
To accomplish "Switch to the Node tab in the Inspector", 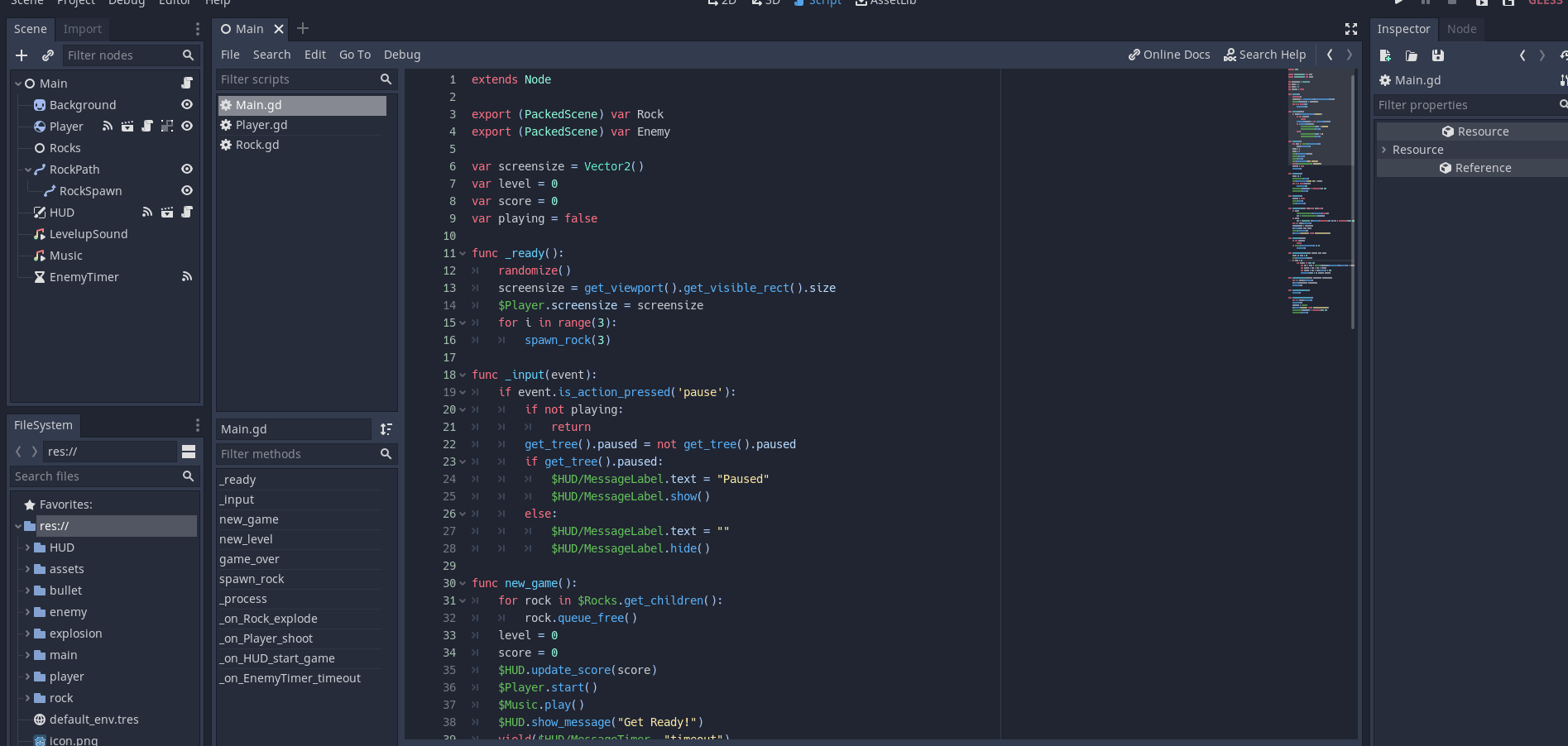I will [x=1461, y=29].
